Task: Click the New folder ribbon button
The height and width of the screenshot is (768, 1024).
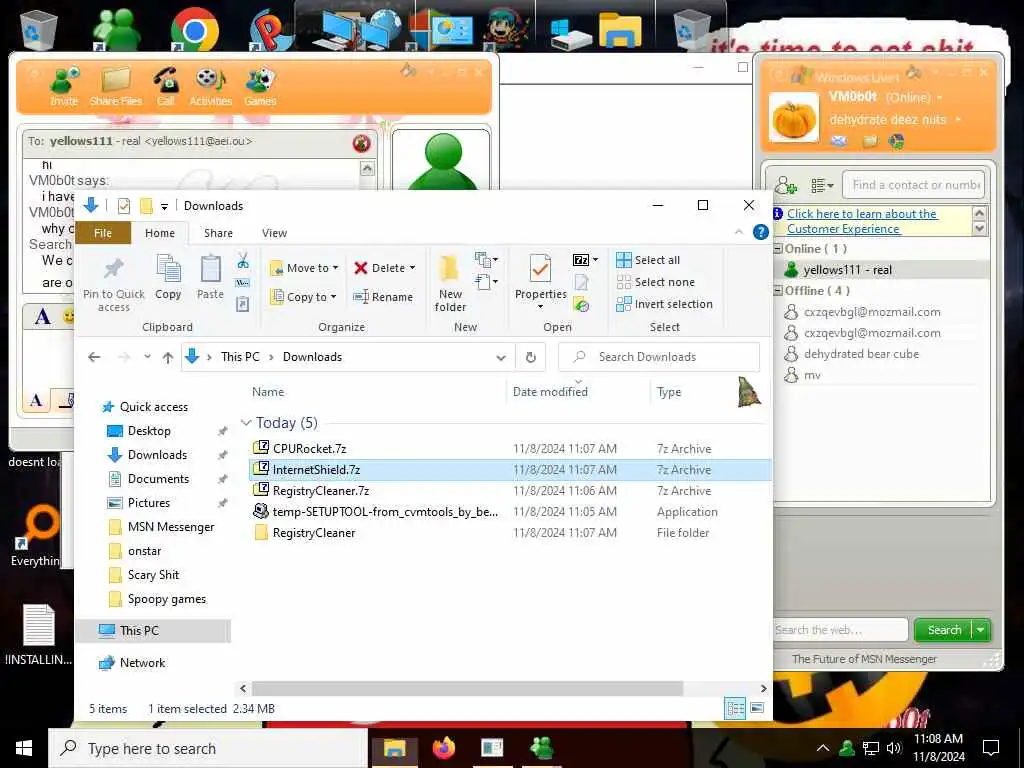Action: (450, 283)
